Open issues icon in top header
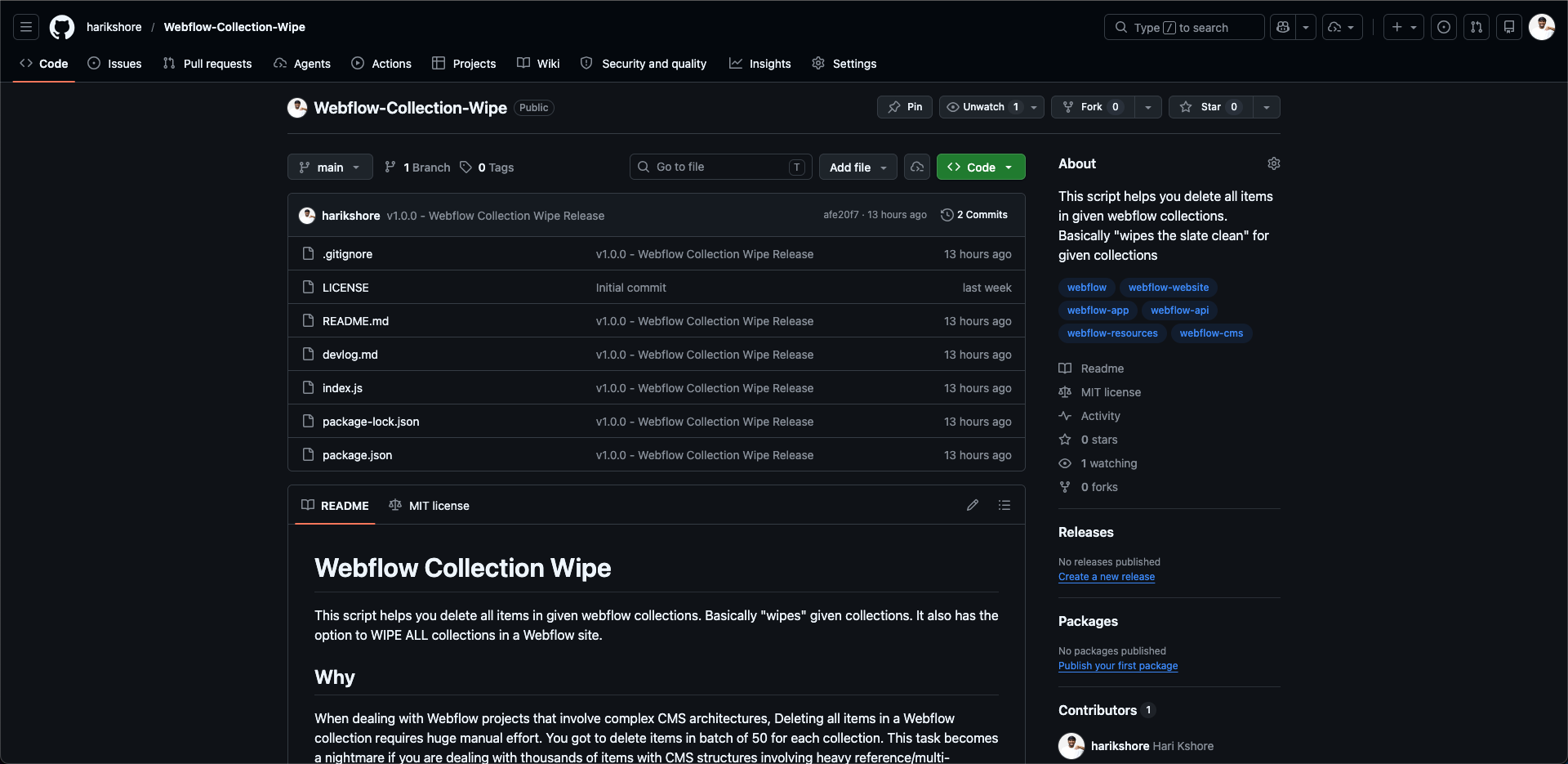The width and height of the screenshot is (1568, 764). coord(1444,27)
